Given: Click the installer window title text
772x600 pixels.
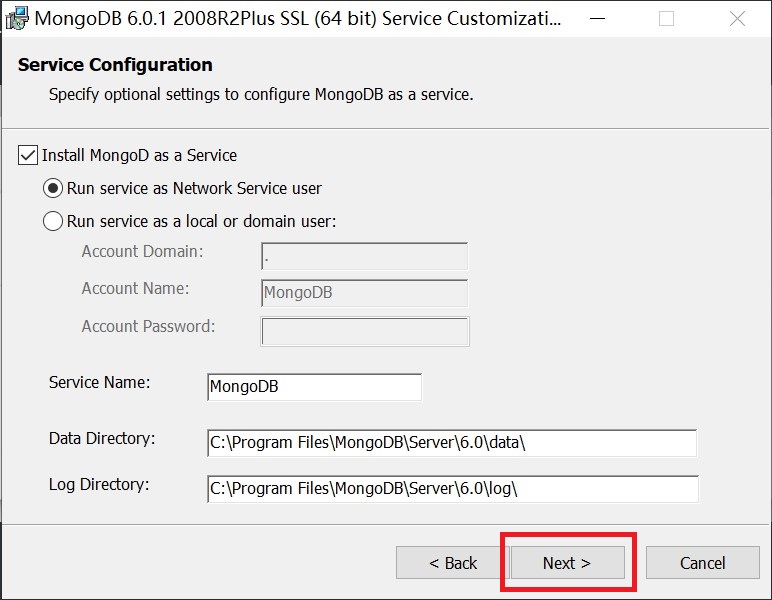Looking at the screenshot, I should point(298,19).
